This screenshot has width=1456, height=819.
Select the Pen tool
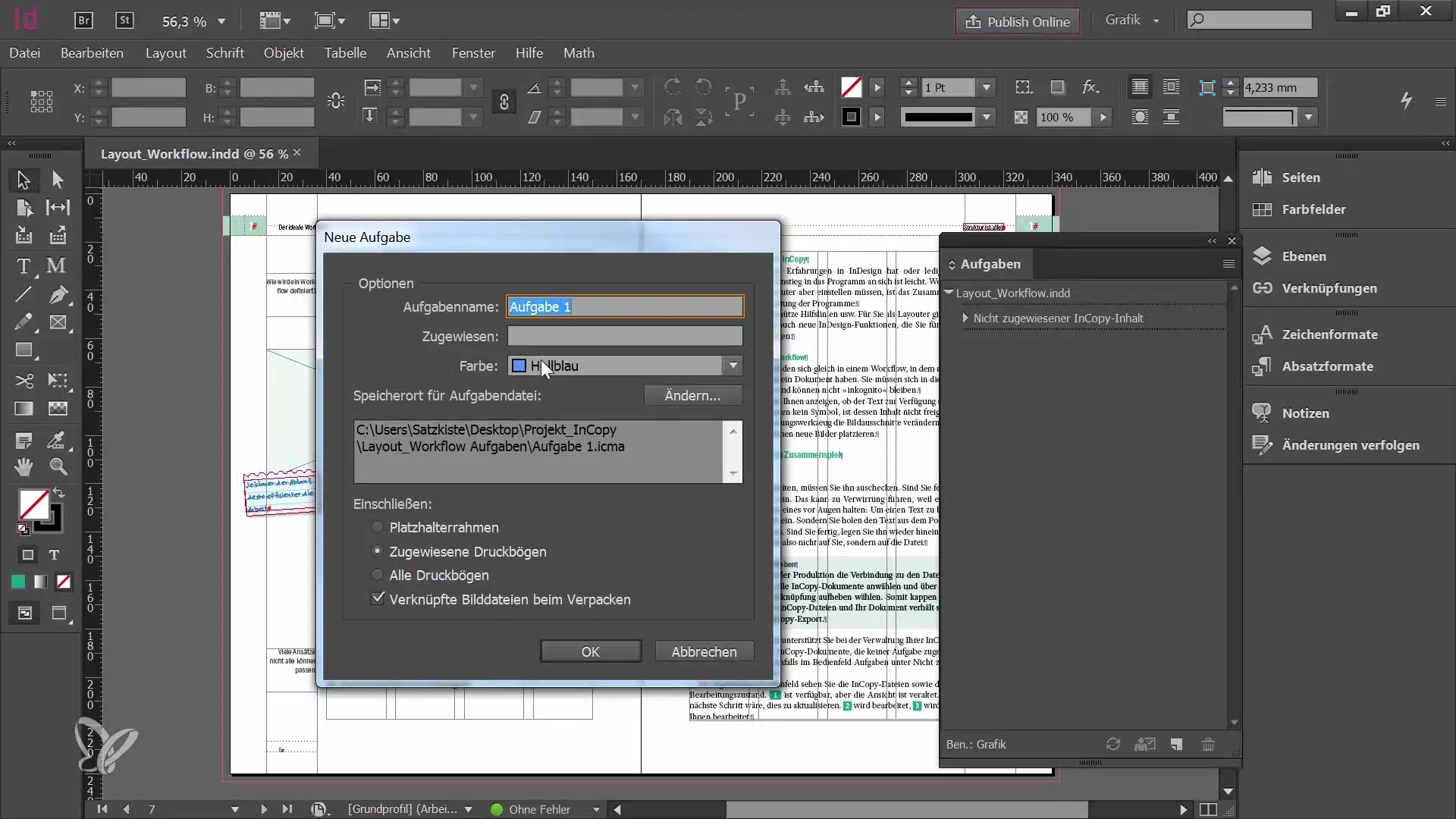point(58,294)
